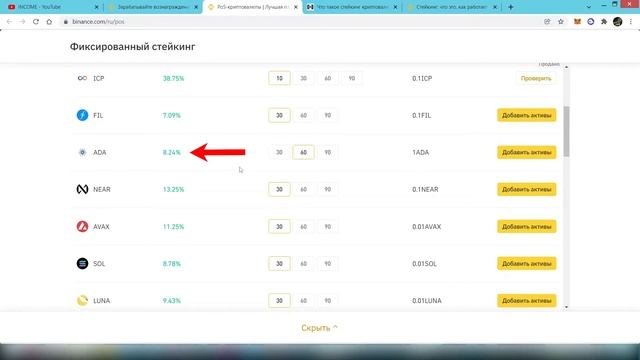Screen dimensions: 640x360
Task: Click the 0.1FIL minimum amount
Action: pyautogui.click(x=421, y=115)
